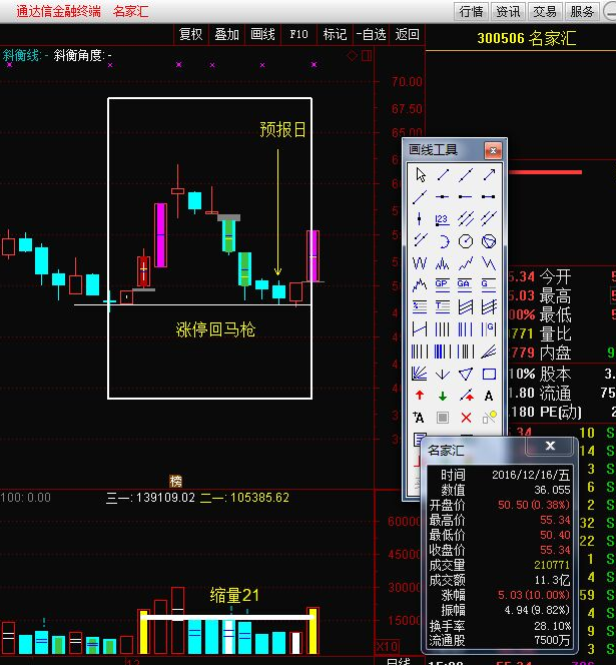
Task: Click the 预报日 annotation text
Action: [x=283, y=129]
